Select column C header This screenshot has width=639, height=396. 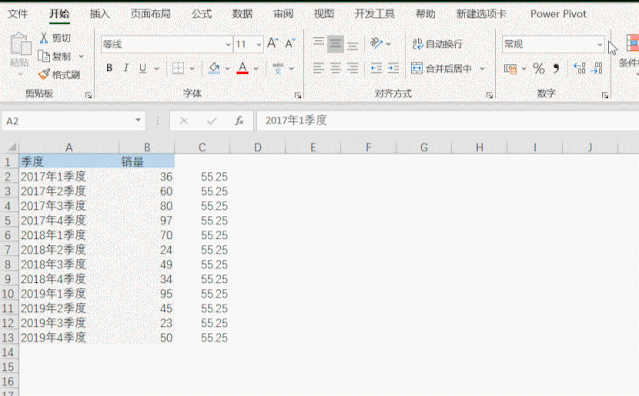click(202, 147)
